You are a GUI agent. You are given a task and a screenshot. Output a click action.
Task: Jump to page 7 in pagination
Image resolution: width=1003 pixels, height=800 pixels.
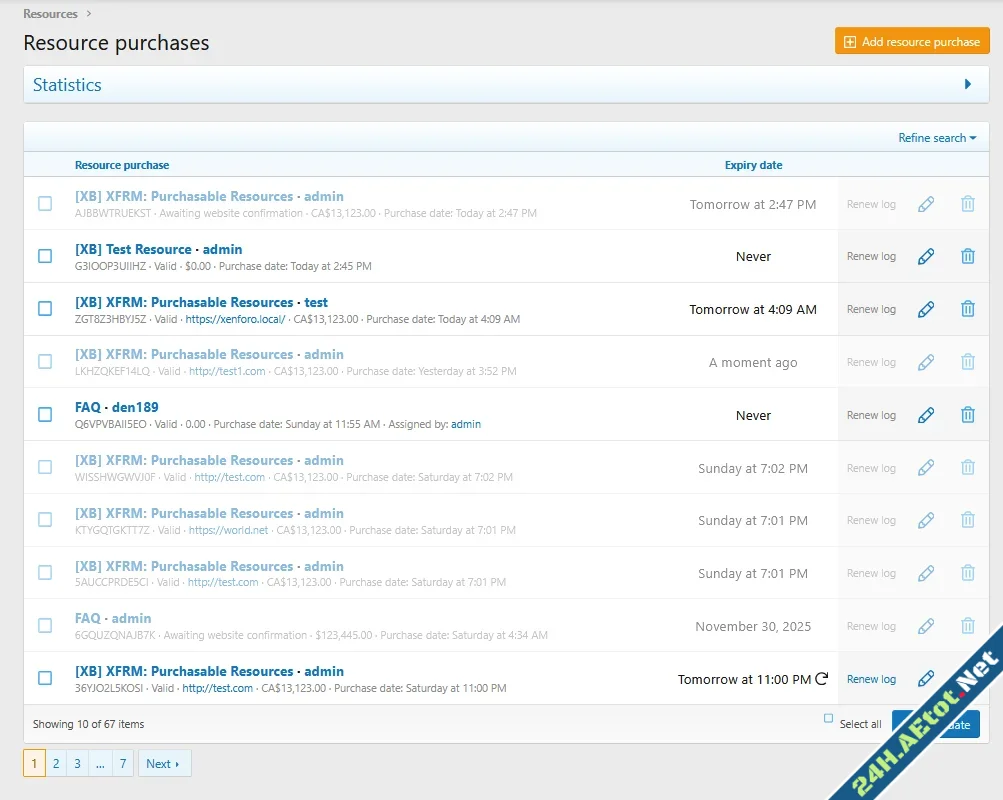coord(123,763)
